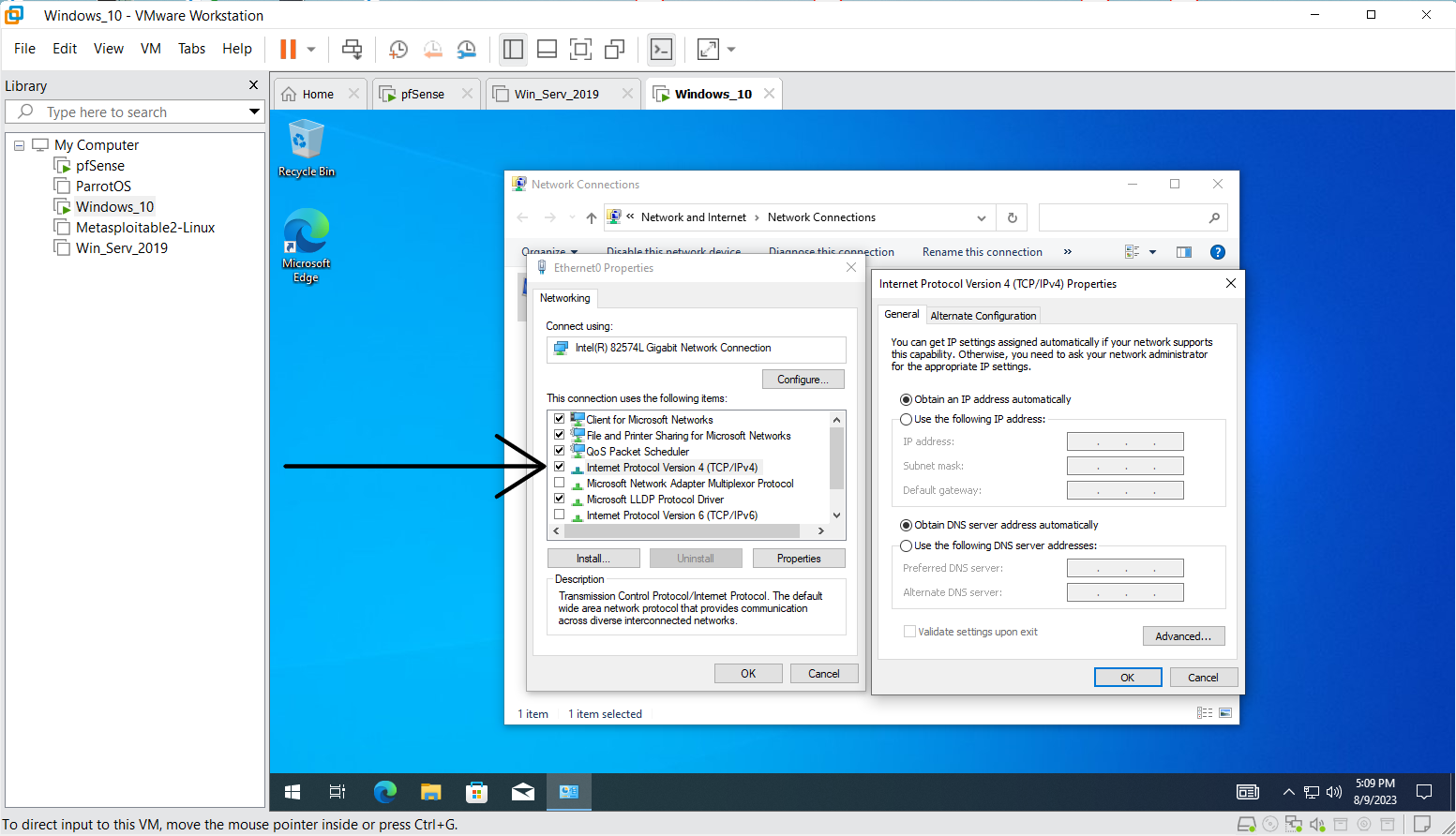Viewport: 1456px width, 836px height.
Task: Toggle thumbnail bar view icon
Action: (548, 49)
